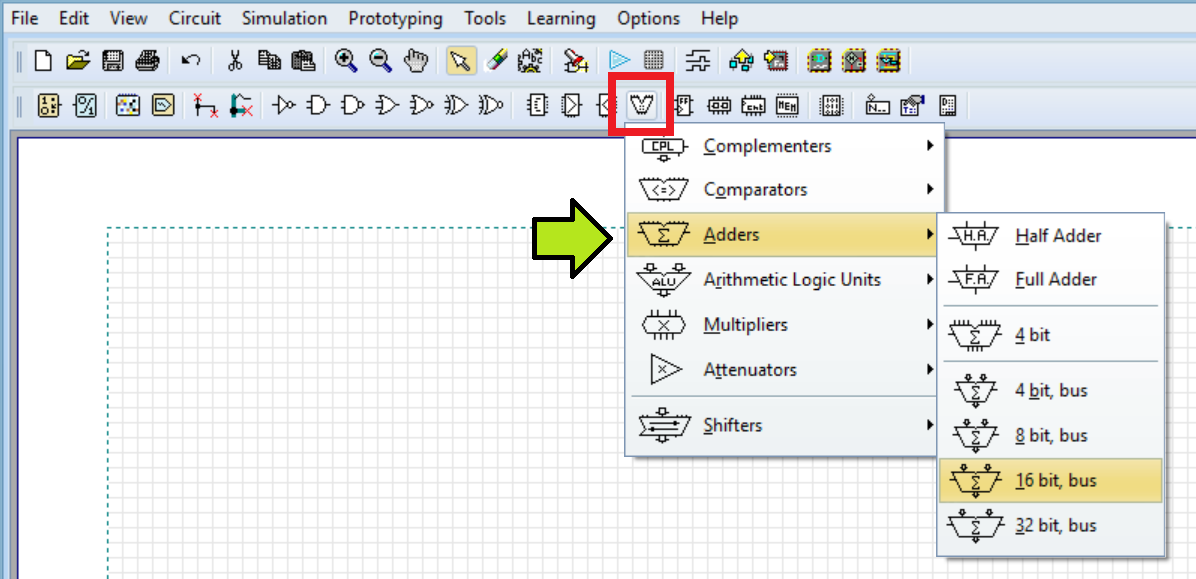Open the Options menu
This screenshot has width=1196, height=579.
(648, 18)
